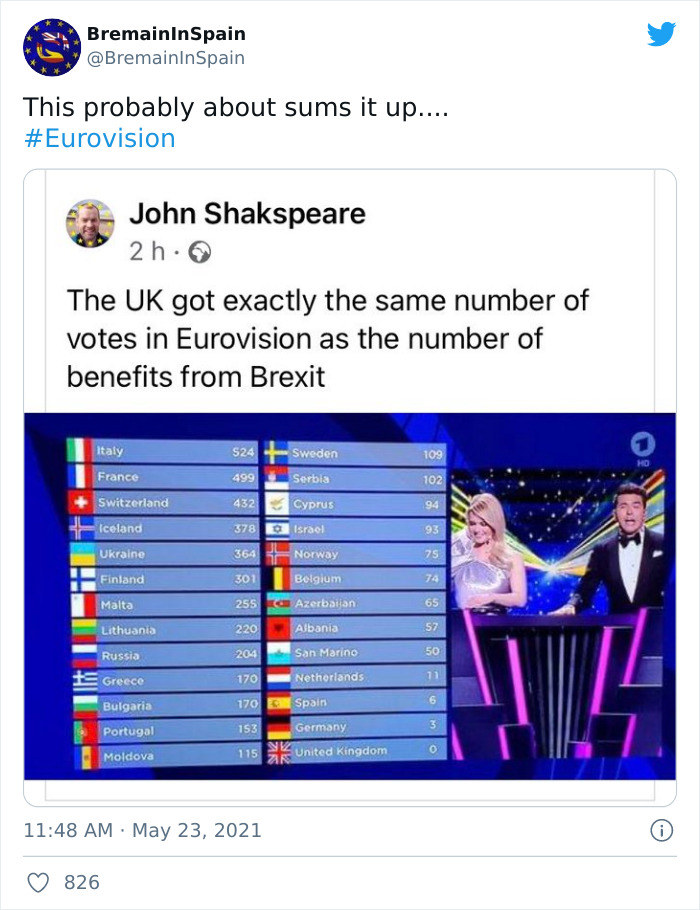Open the Eurovision scoreboard image
This screenshot has height=910, width=700.
pos(350,600)
